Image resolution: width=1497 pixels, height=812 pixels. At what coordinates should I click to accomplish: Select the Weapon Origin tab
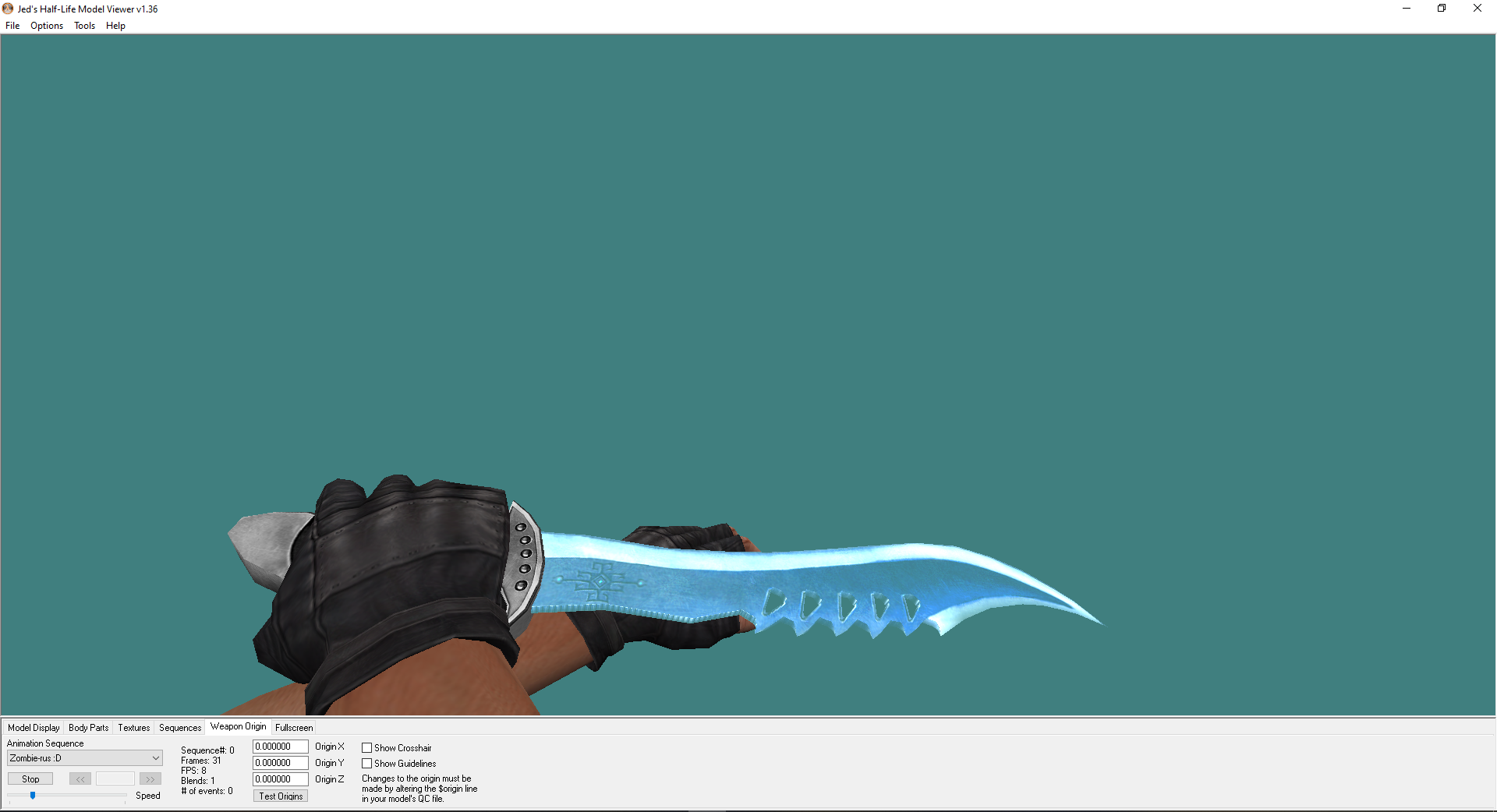point(239,726)
